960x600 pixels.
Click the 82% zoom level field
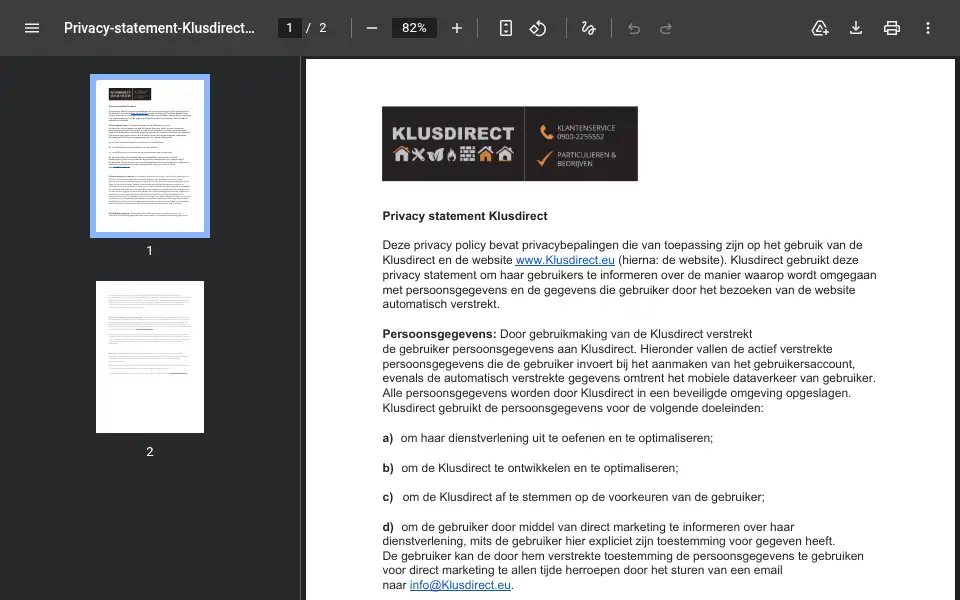click(414, 28)
